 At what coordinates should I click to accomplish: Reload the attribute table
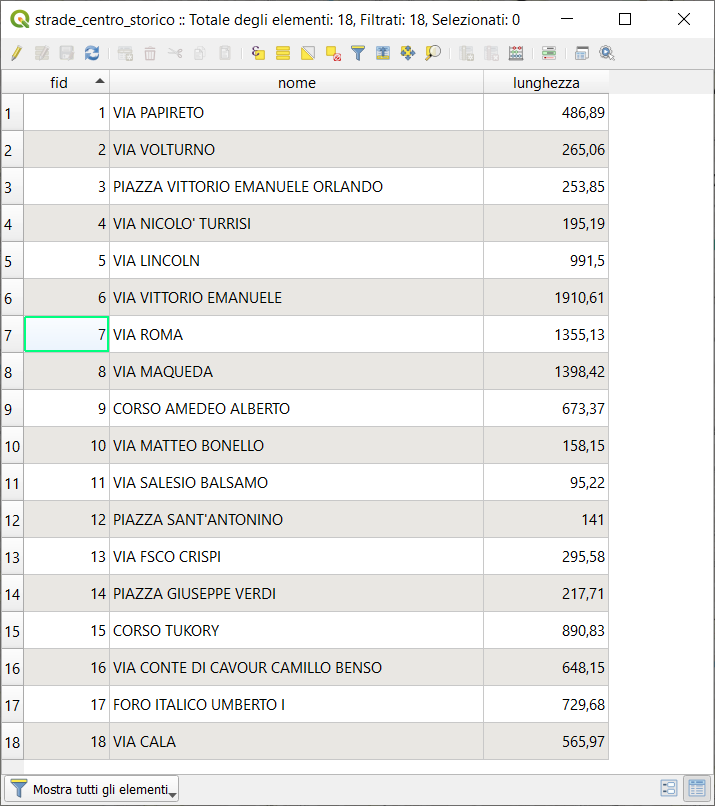tap(92, 53)
